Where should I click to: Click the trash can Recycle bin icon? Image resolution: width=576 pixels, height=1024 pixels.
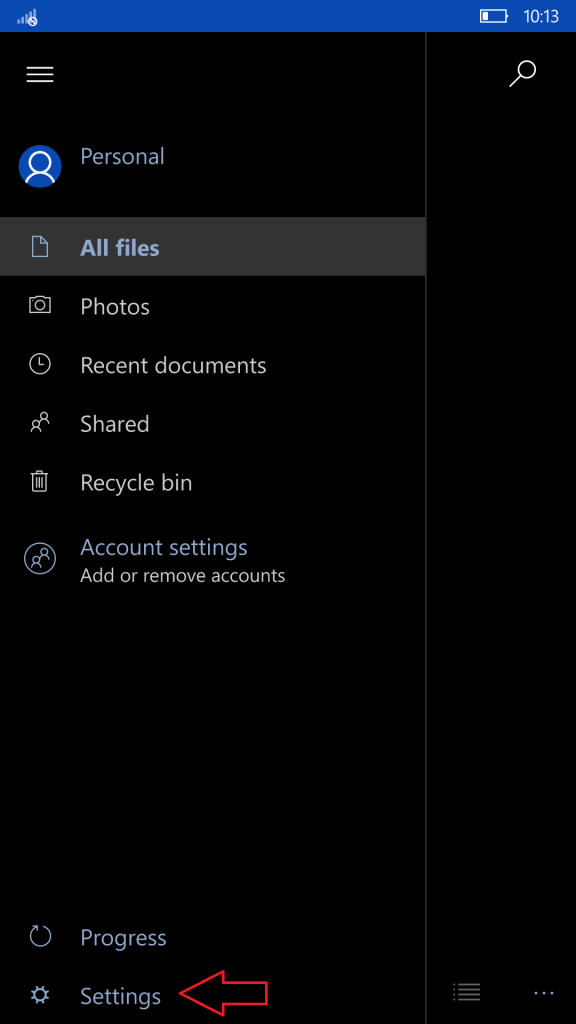coord(40,481)
